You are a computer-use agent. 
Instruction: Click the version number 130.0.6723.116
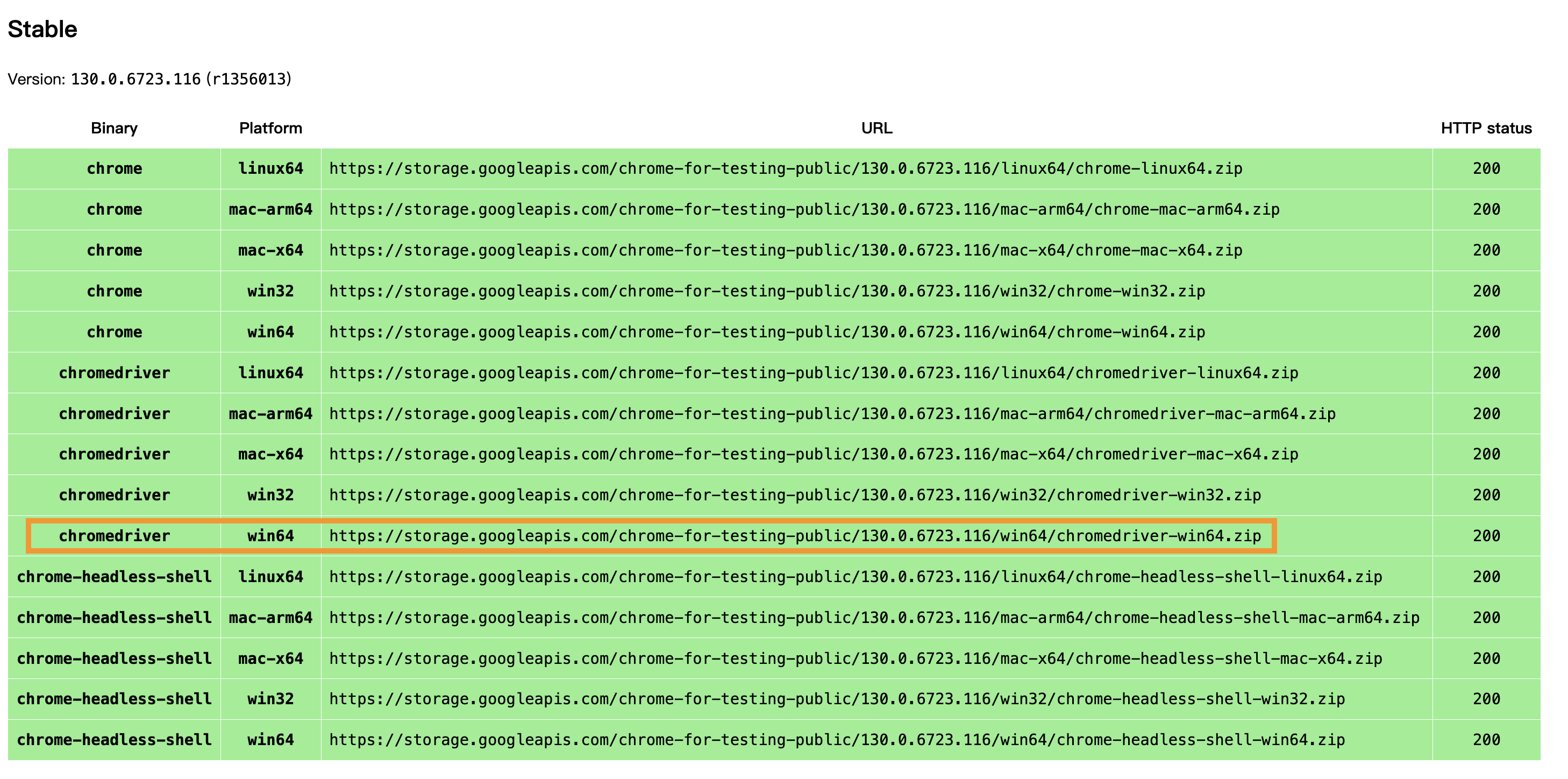tap(135, 79)
